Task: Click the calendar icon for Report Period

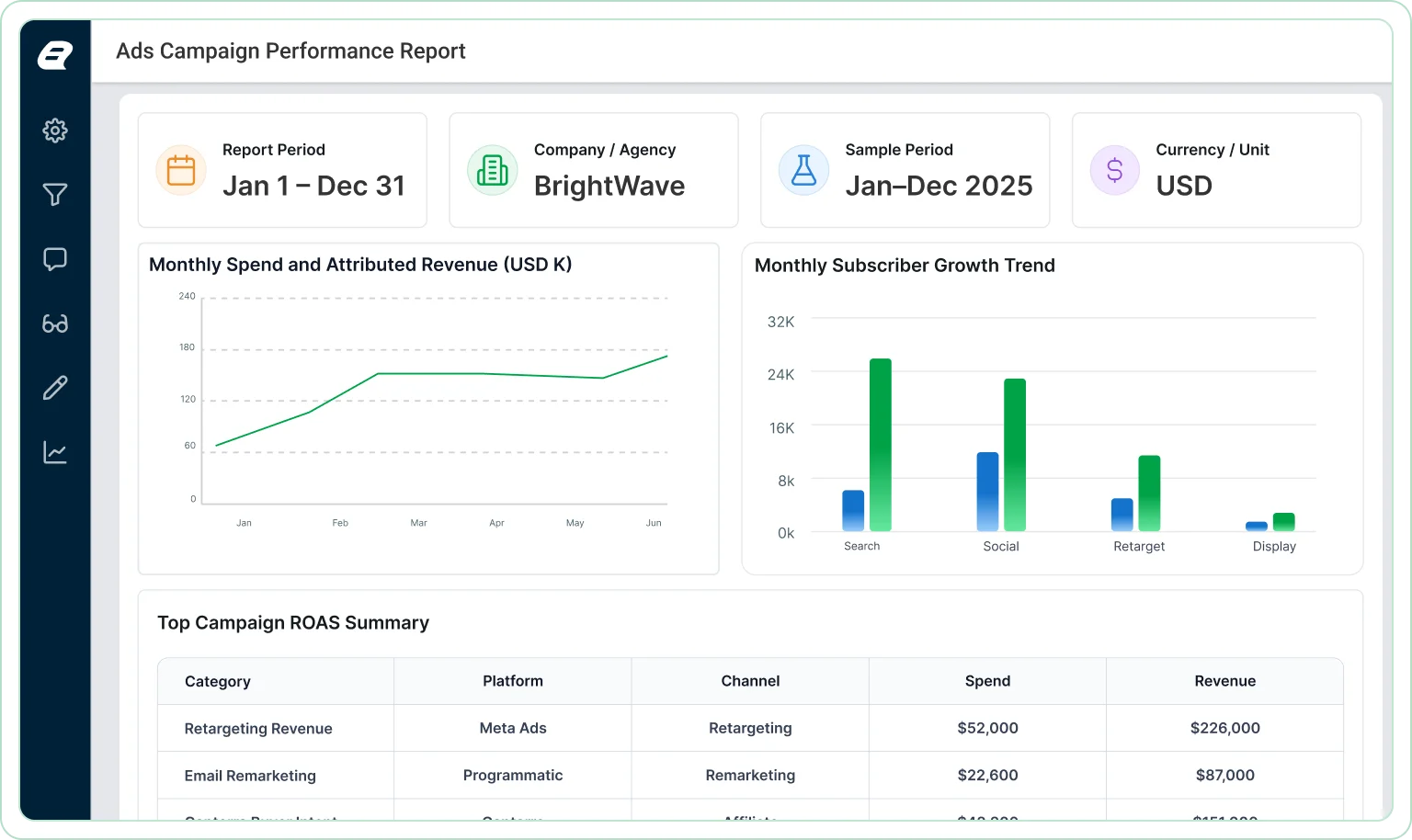Action: [x=181, y=170]
